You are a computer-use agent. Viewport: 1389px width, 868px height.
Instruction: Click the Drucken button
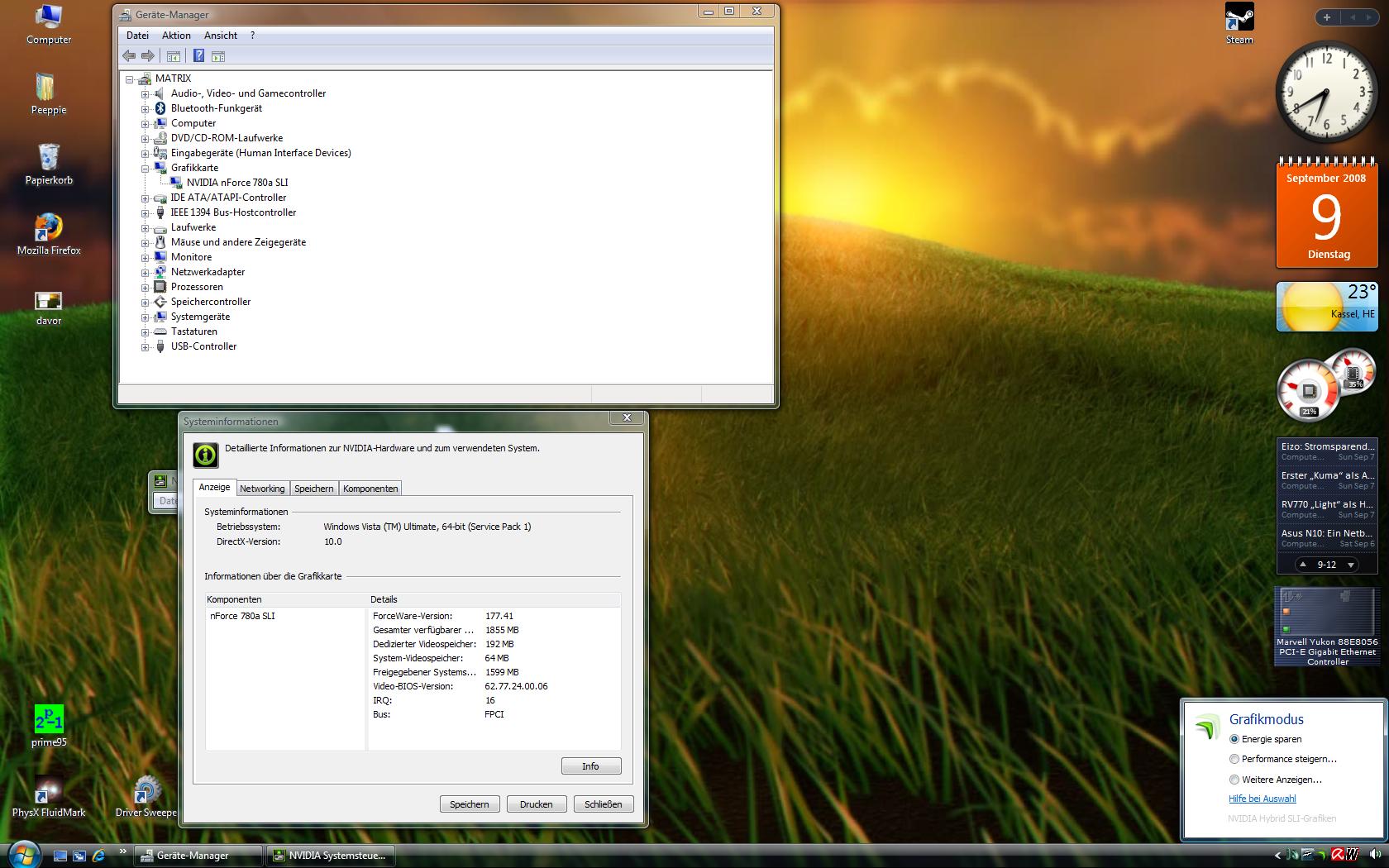[537, 804]
